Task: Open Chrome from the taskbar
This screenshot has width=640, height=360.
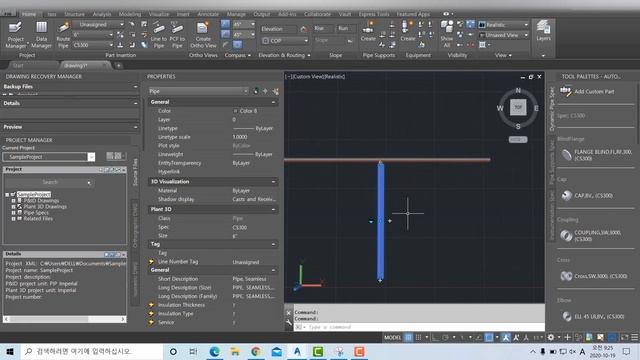Action: point(256,351)
